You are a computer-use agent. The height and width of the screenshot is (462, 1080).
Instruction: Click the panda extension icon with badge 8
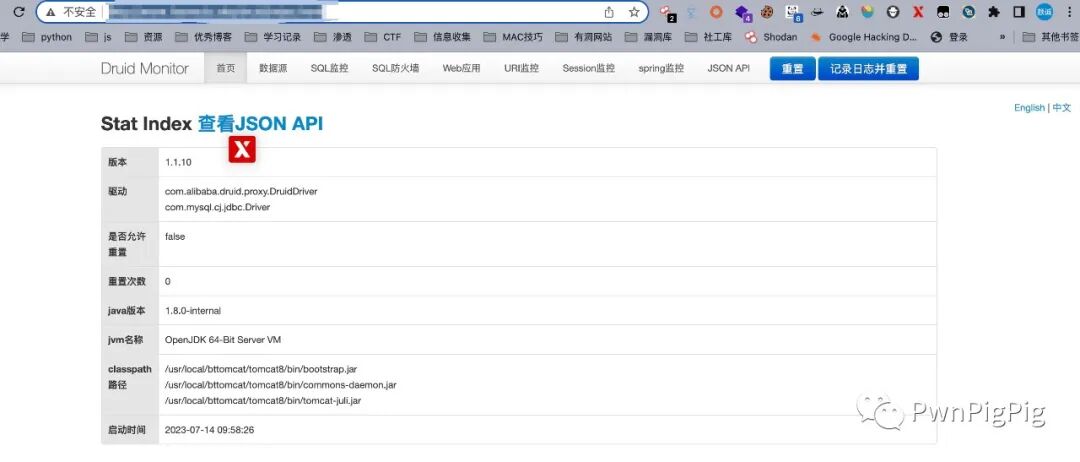(x=793, y=12)
